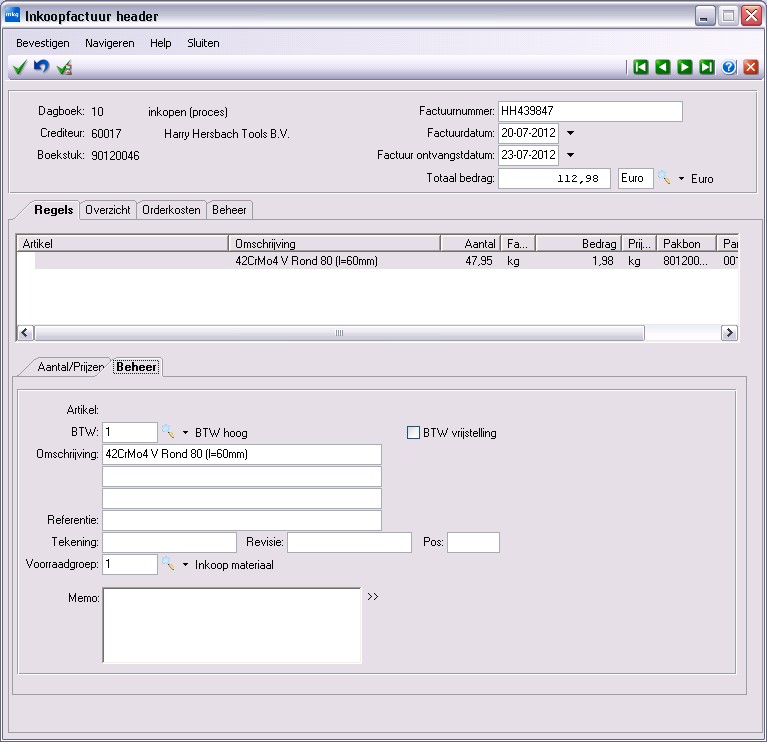Click the Fa... column header

[518, 244]
